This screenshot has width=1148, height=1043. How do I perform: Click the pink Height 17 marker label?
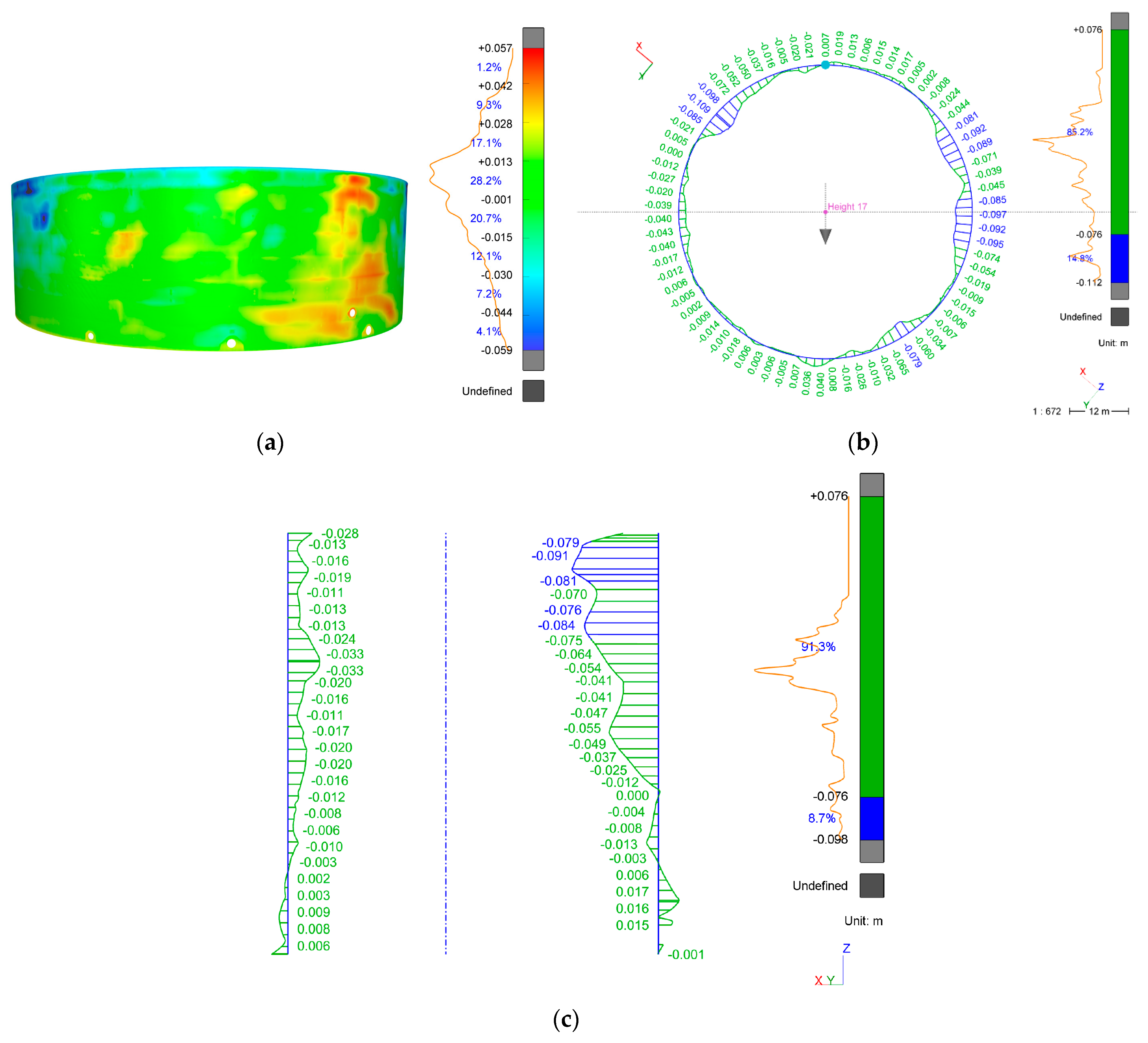[847, 207]
